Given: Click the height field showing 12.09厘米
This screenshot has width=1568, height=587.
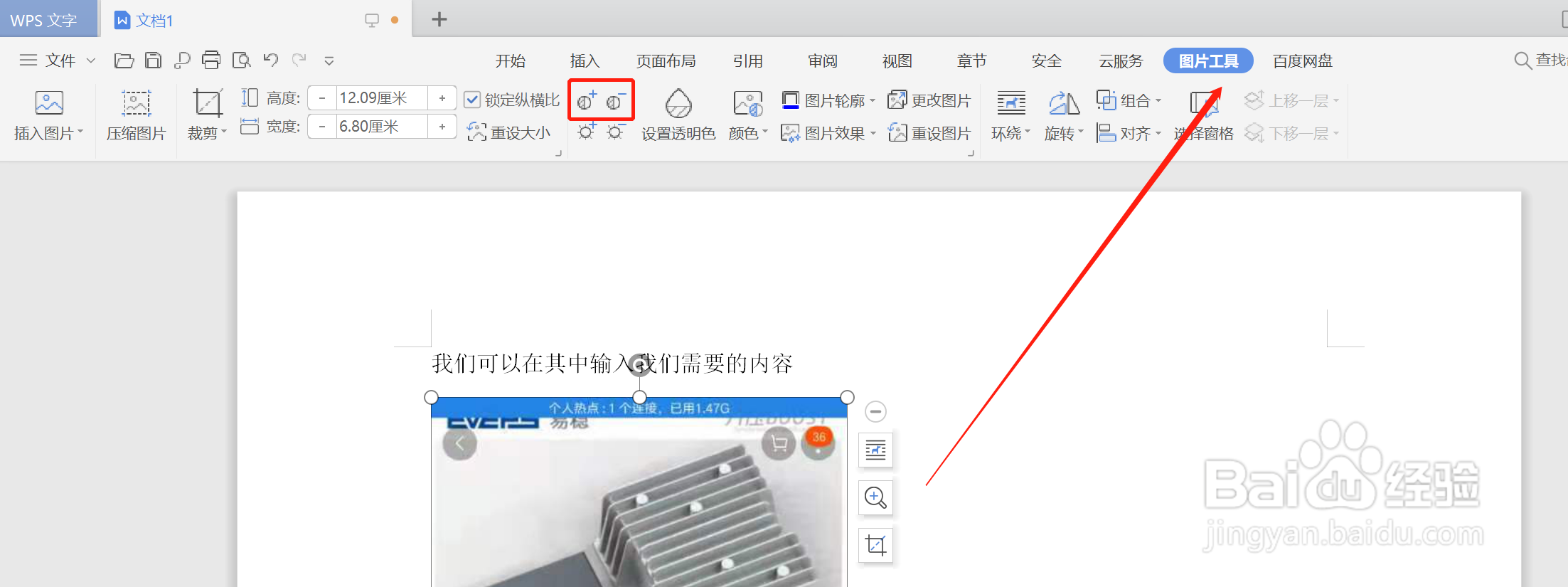Looking at the screenshot, I should click(382, 98).
